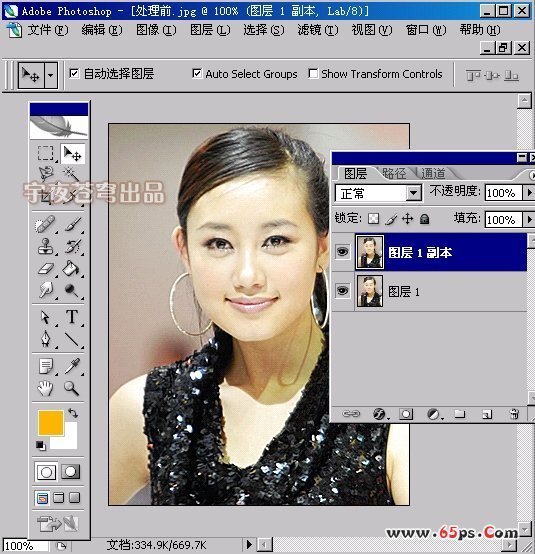535x554 pixels.
Task: Open the 图像(I) menu
Action: (x=156, y=30)
